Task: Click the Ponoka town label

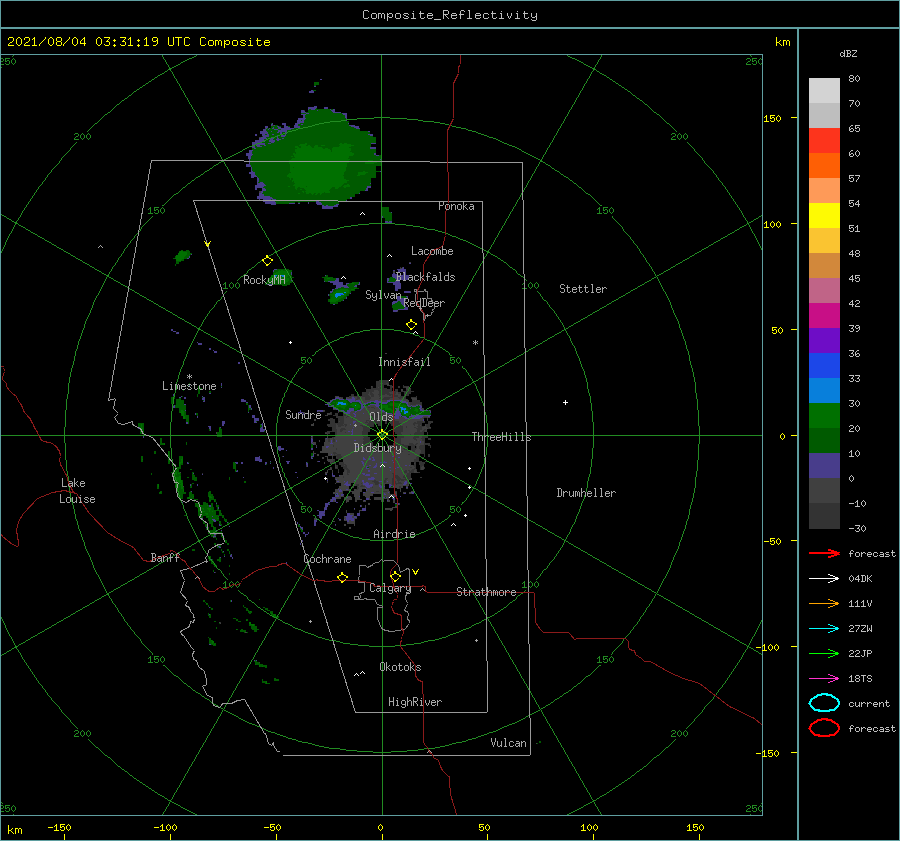Action: point(456,206)
